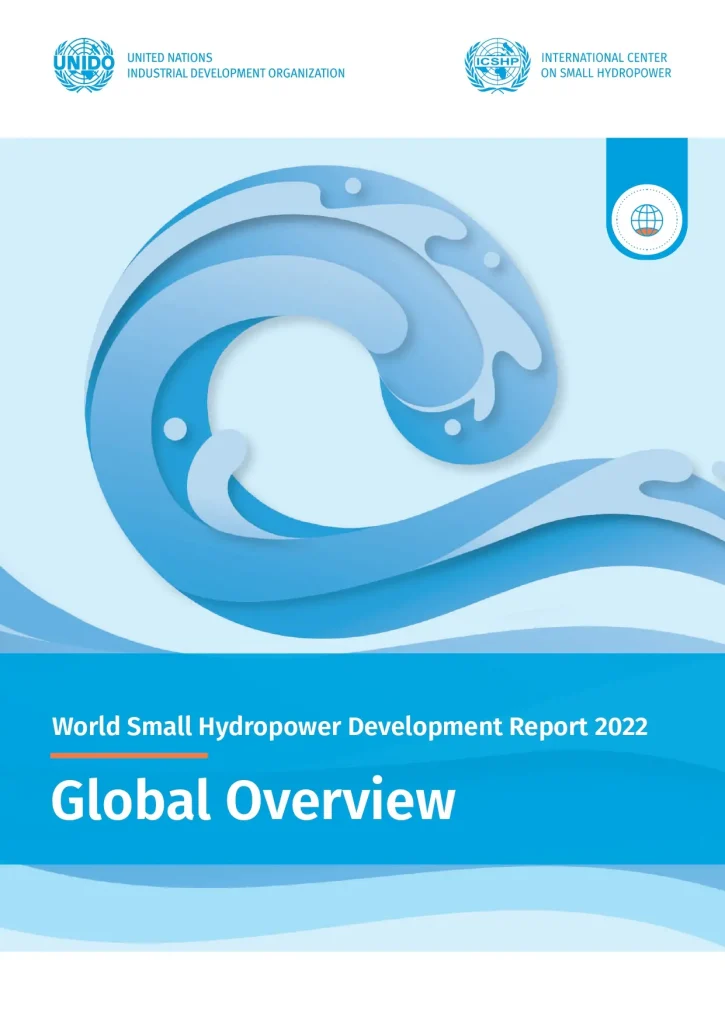Click the light wave band below Global Overview

click(x=362, y=905)
